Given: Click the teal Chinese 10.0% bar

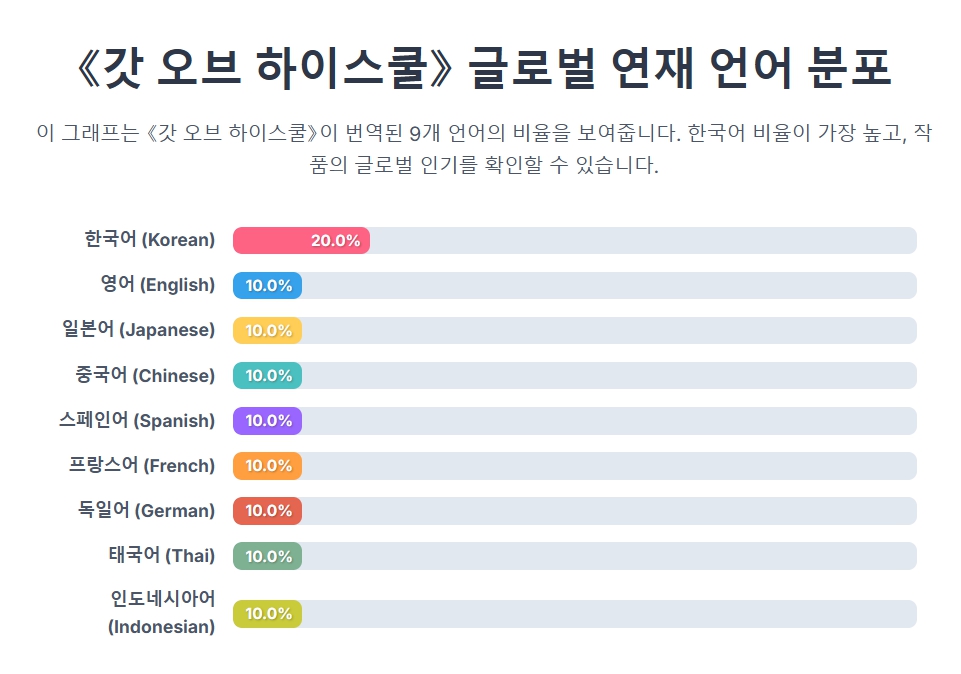Looking at the screenshot, I should (x=267, y=375).
